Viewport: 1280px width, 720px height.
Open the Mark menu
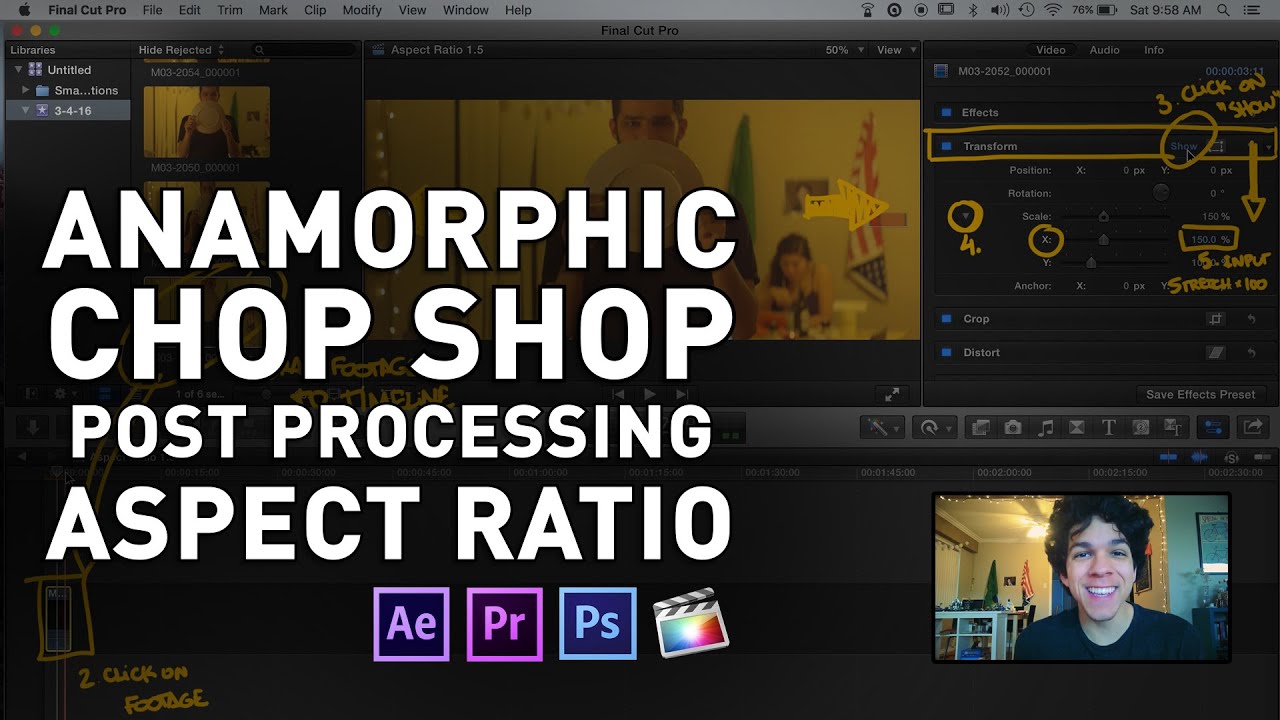pyautogui.click(x=273, y=10)
